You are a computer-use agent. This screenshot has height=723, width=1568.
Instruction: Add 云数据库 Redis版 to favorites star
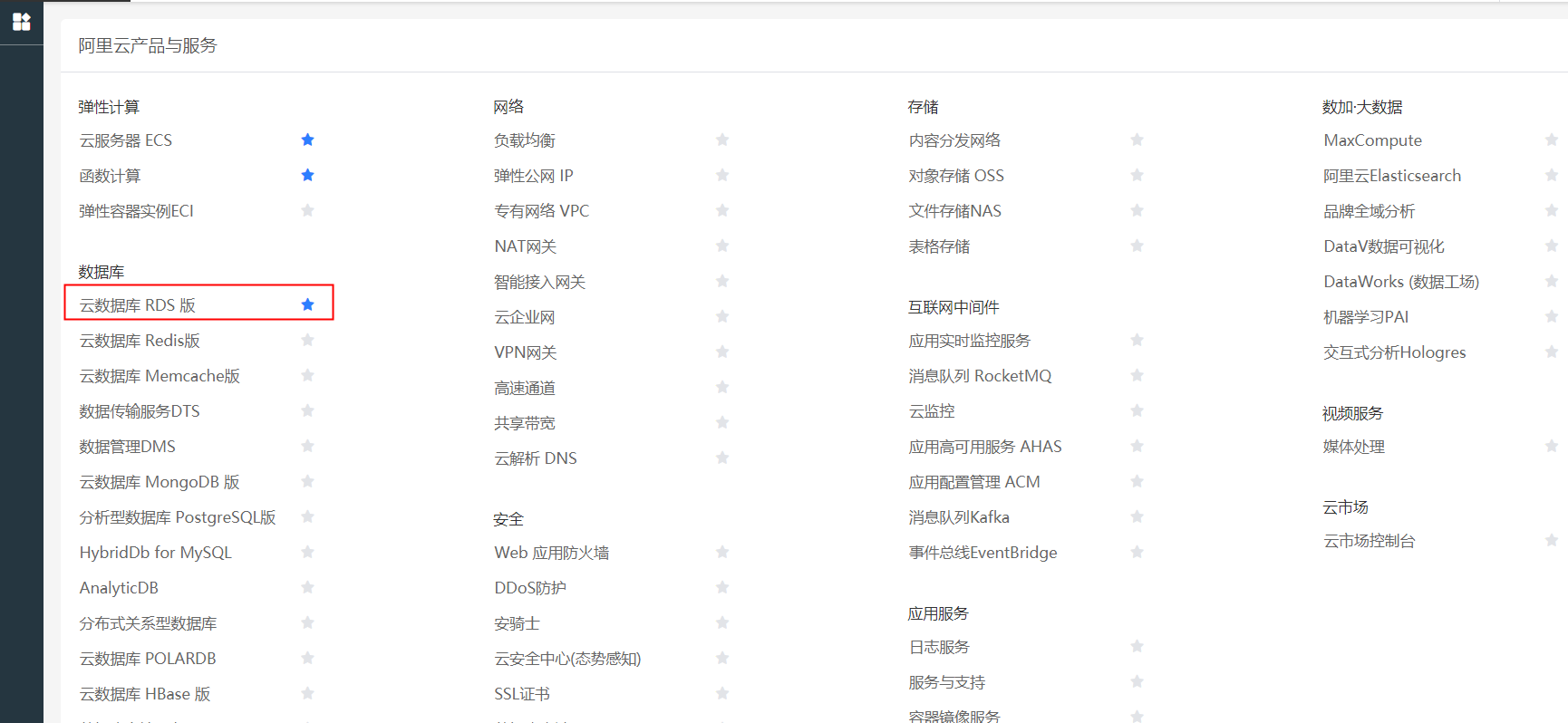point(307,340)
